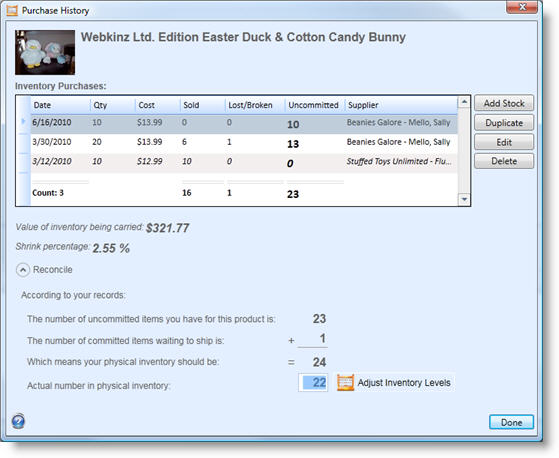The height and width of the screenshot is (458, 559).
Task: Click the Inventory Purchases: heading
Action: click(x=61, y=86)
